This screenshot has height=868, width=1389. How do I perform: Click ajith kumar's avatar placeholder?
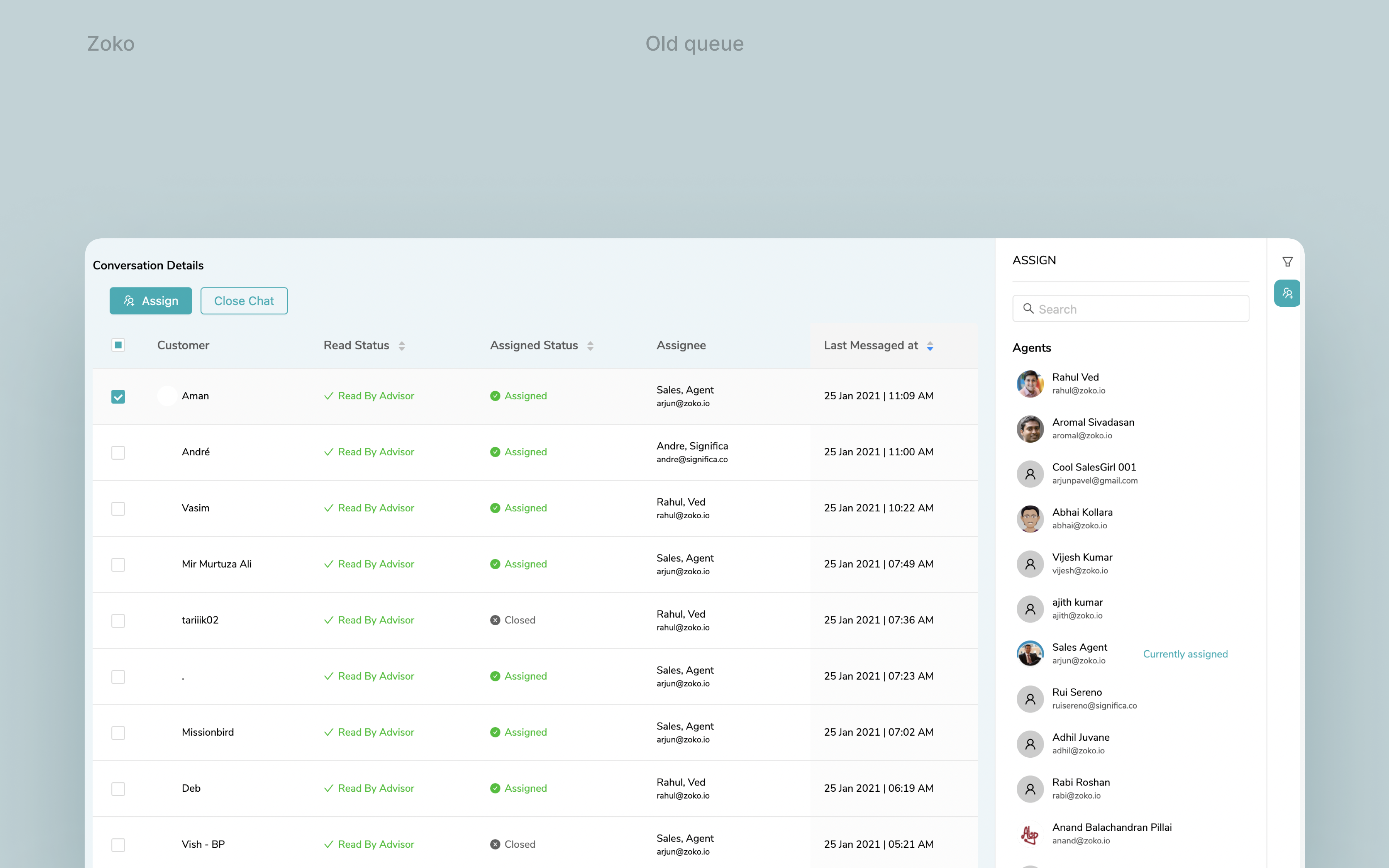pyautogui.click(x=1030, y=609)
